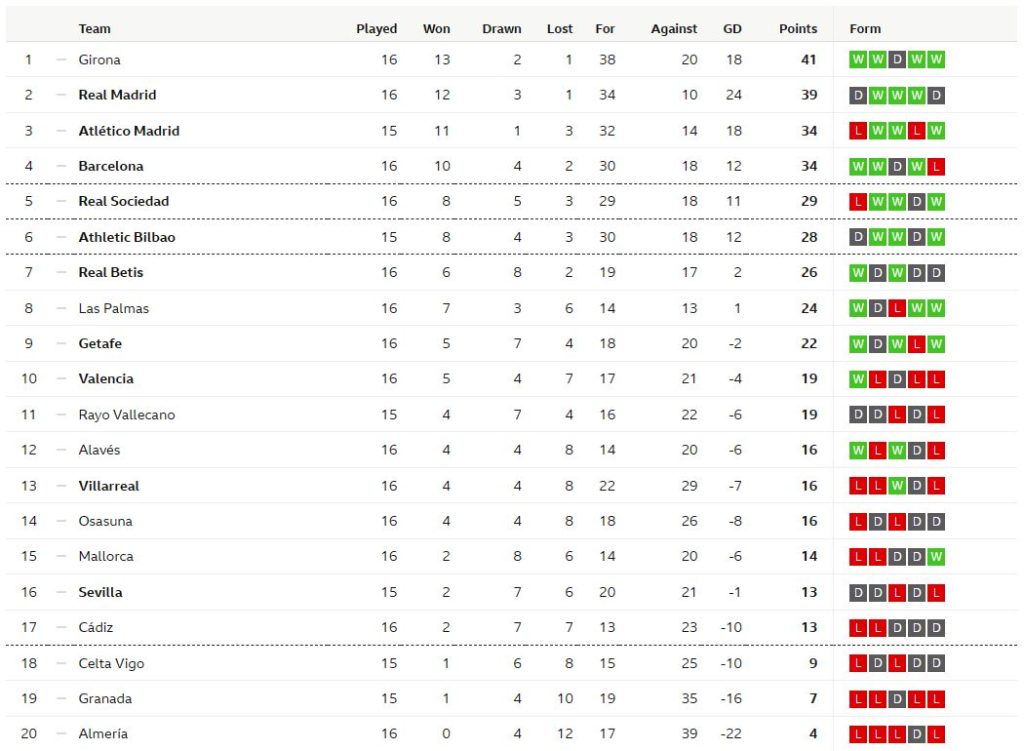Go to Athletic Bilbao team link
1024x751 pixels.
pyautogui.click(x=127, y=237)
